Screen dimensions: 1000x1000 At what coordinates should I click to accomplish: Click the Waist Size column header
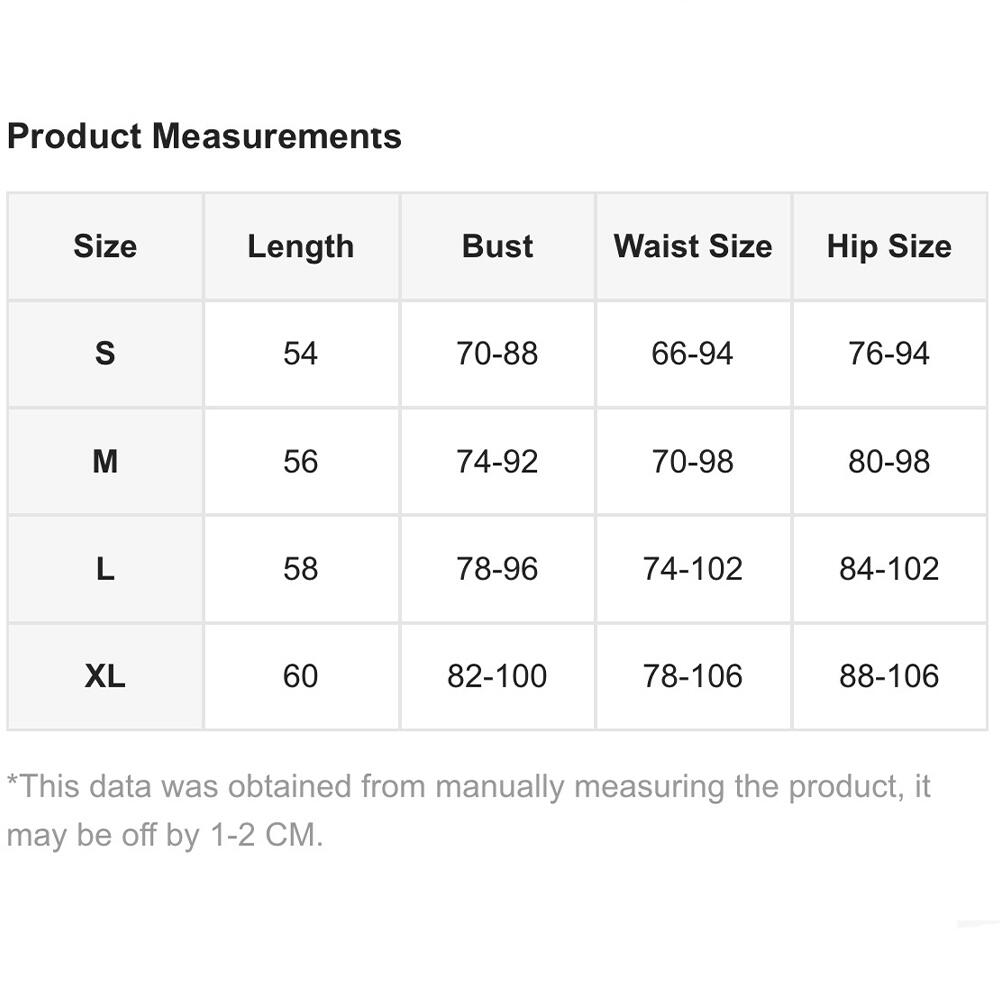click(693, 247)
